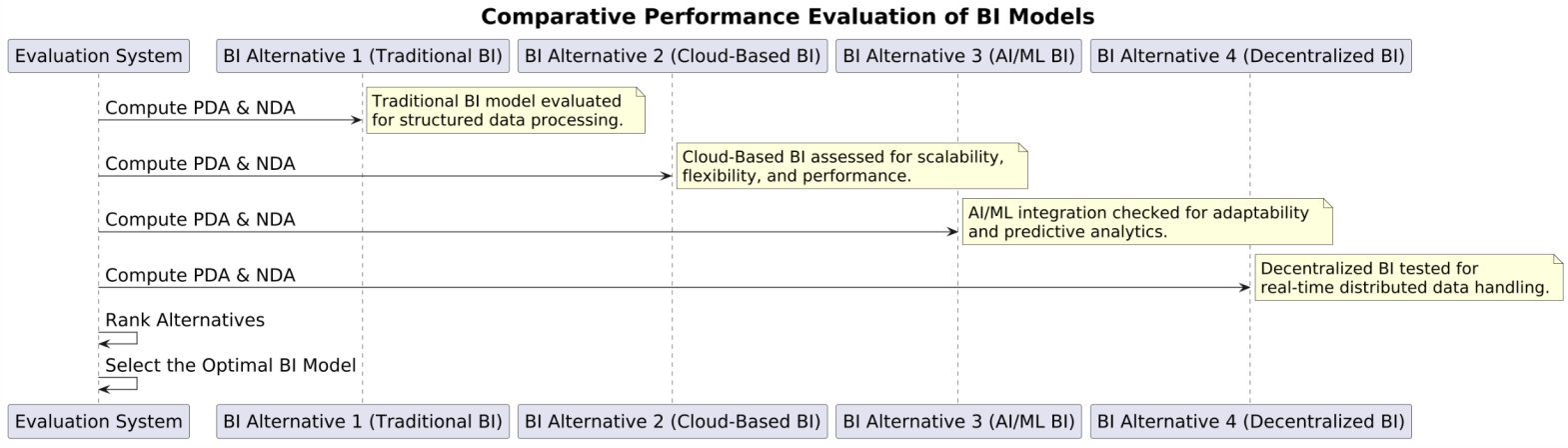Select top BI Alternative 1 (Traditional BI) box

click(x=363, y=56)
